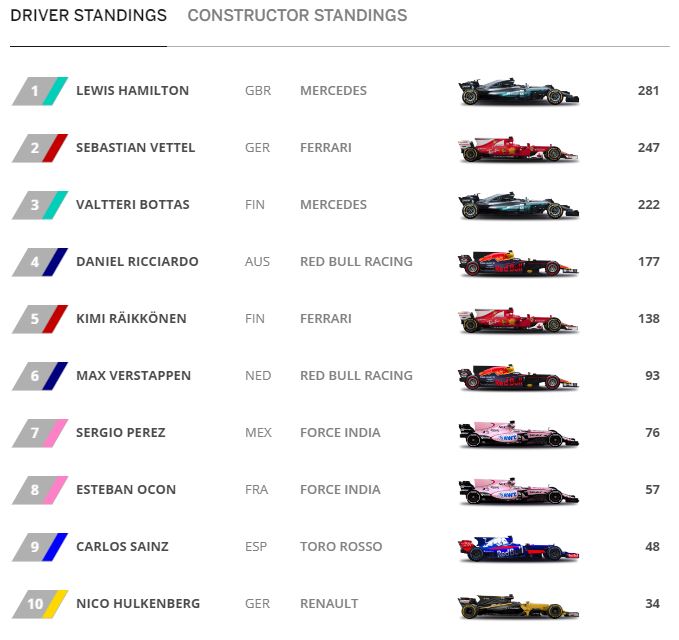
Task: Open Max Verstappen driver name link
Action: 133,376
